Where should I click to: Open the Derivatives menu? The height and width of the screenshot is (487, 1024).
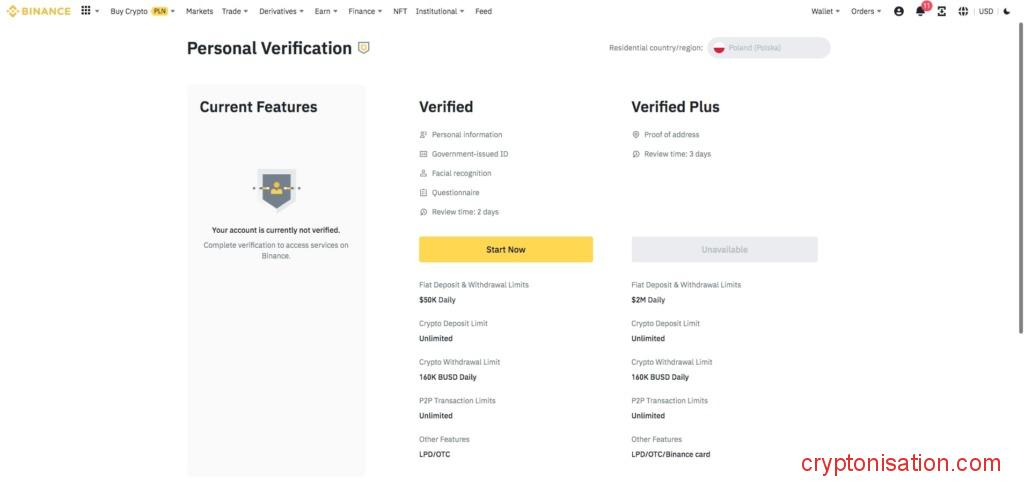click(x=281, y=11)
